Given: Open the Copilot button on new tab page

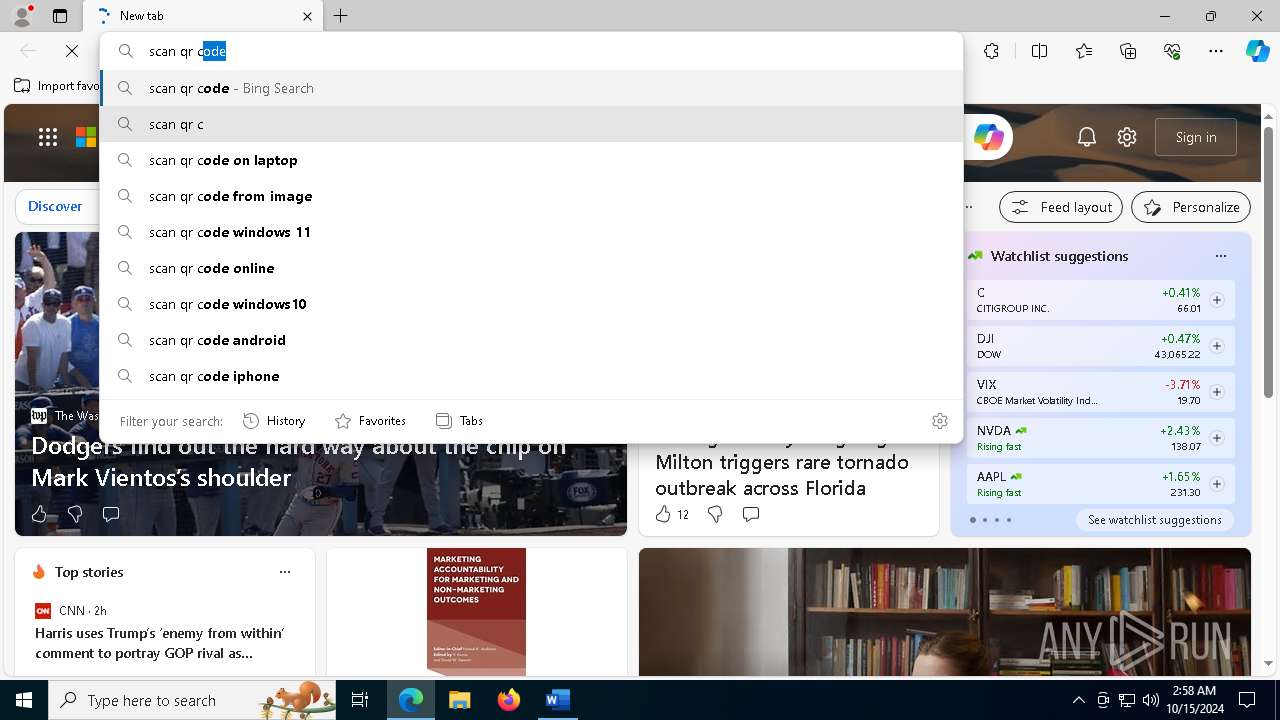Looking at the screenshot, I should pos(989,137).
